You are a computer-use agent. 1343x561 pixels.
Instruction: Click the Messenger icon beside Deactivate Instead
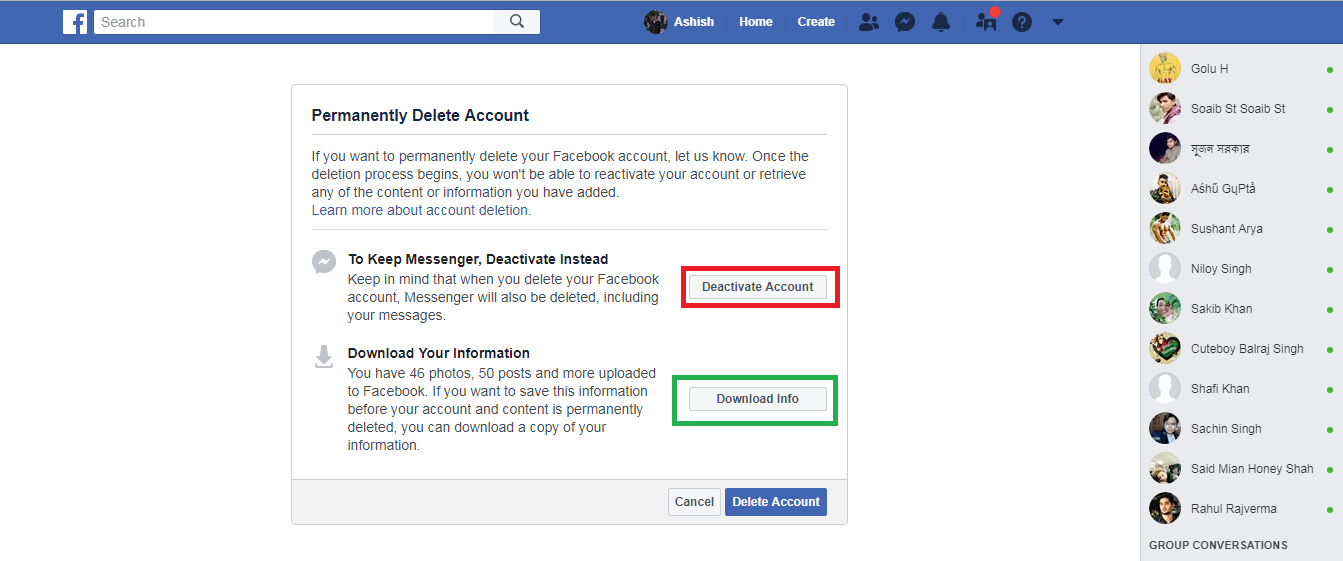point(324,262)
